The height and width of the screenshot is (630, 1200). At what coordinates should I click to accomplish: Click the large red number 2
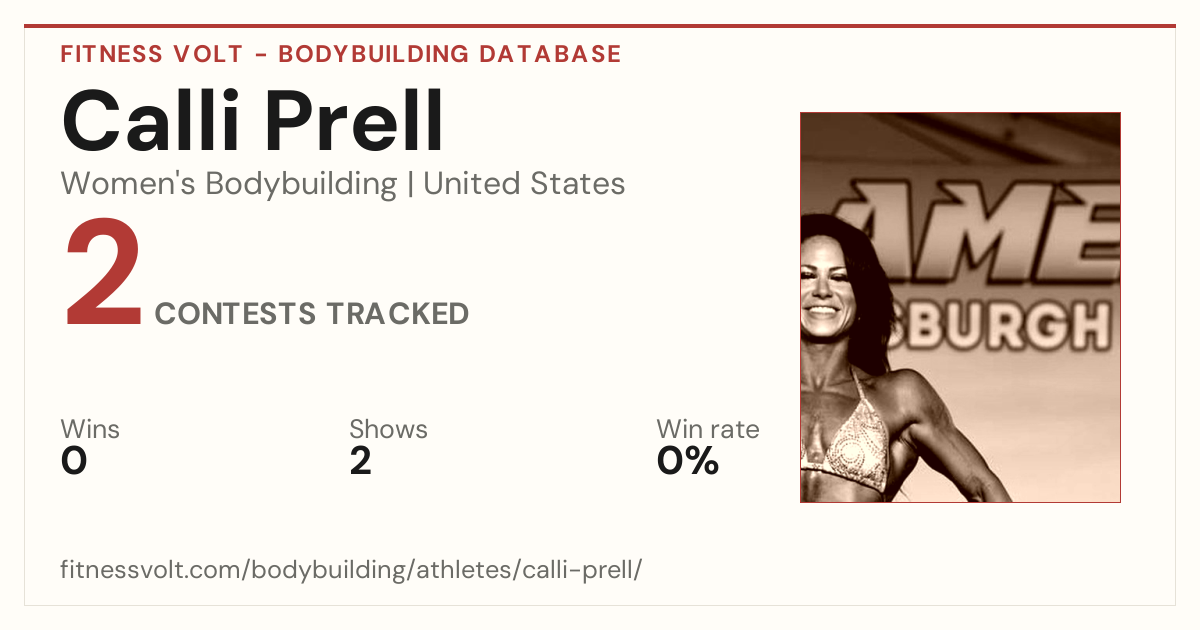tap(103, 277)
